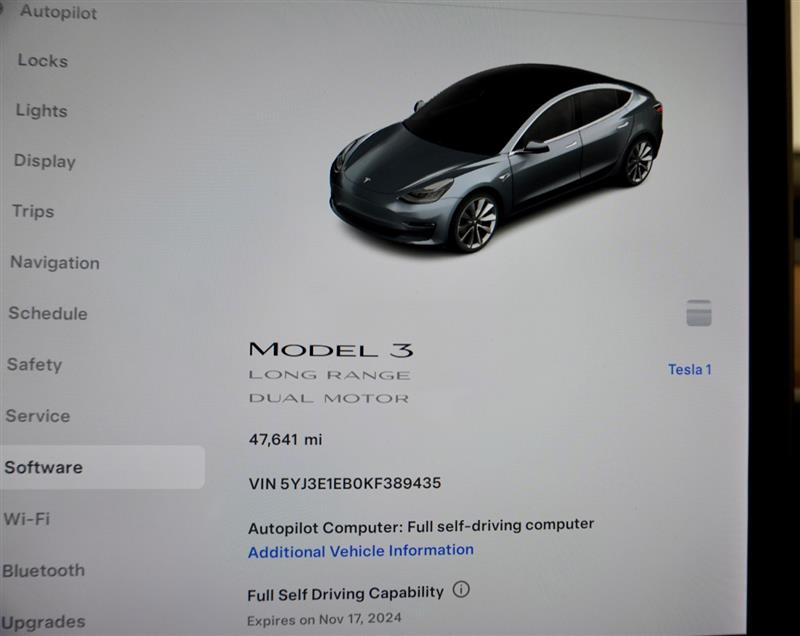Select the Locks menu item
Screen dimensions: 800x636
(x=43, y=61)
